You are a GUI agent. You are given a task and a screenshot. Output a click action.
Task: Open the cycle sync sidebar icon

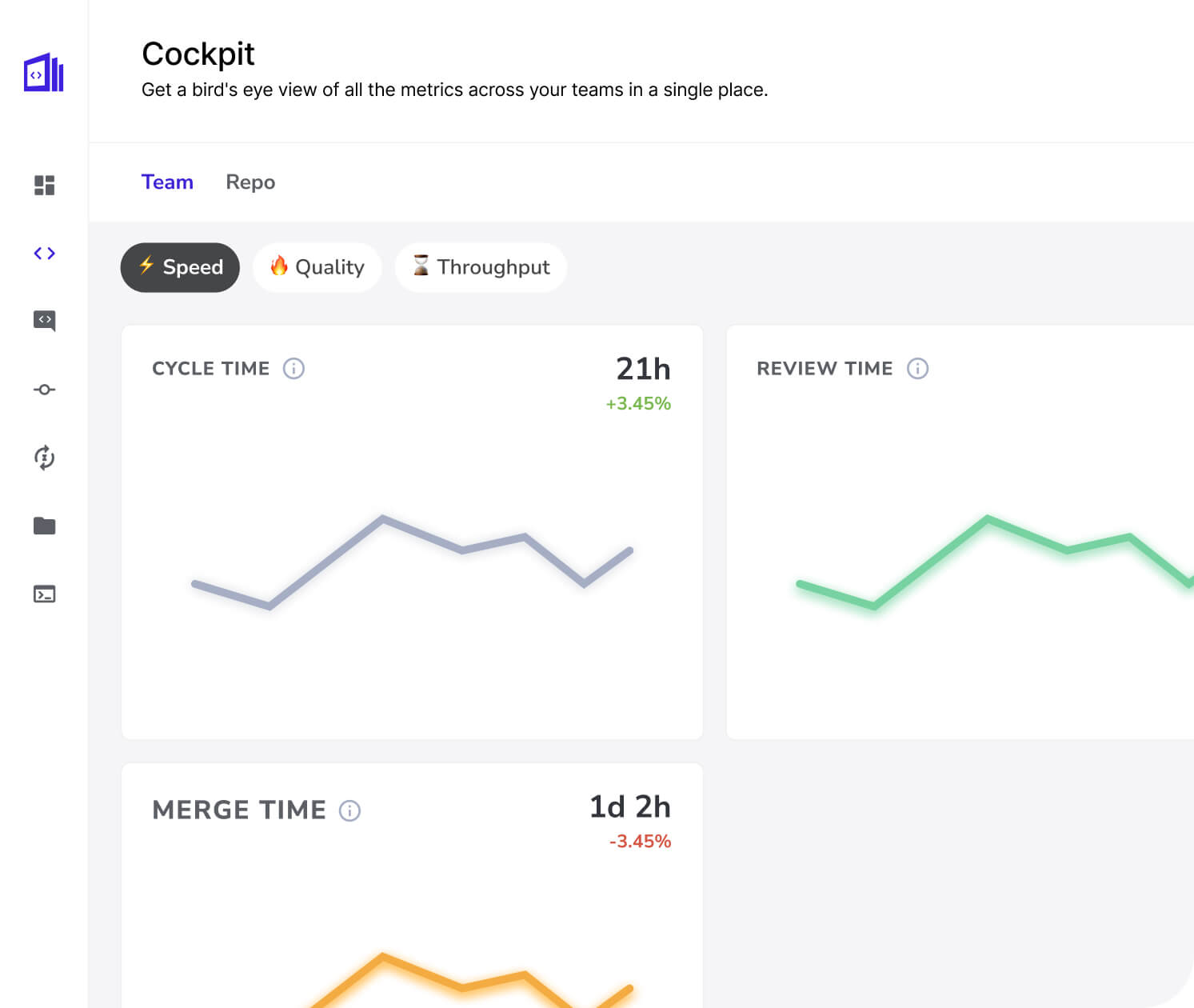point(44,458)
